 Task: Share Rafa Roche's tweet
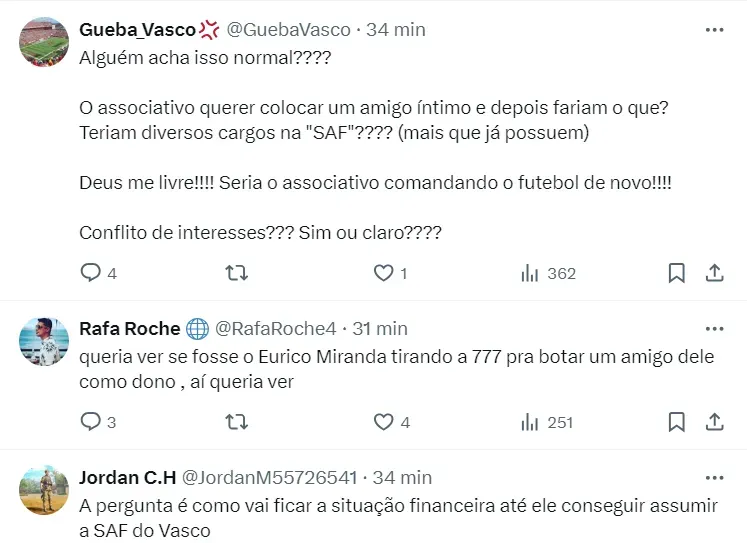(714, 422)
